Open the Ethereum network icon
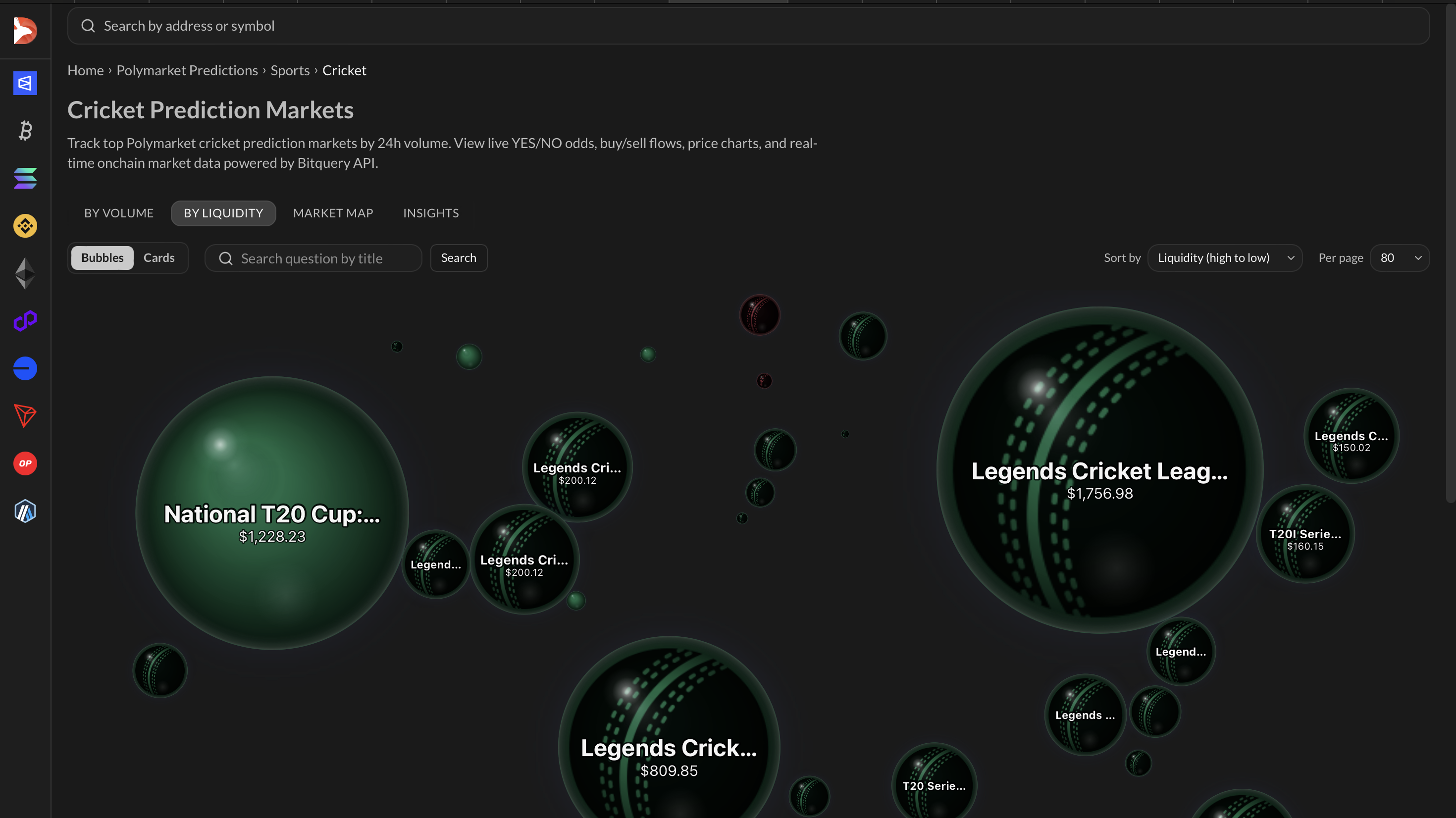 25,273
